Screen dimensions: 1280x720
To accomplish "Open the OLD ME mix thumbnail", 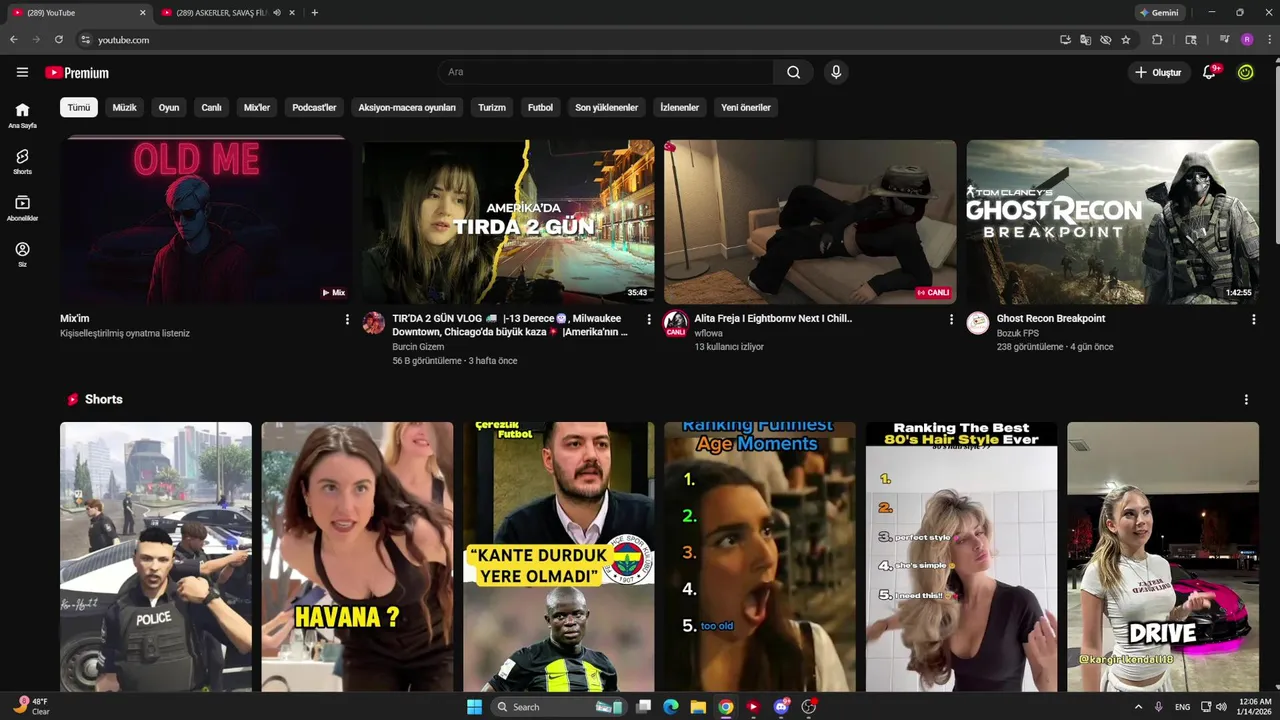I will 206,221.
